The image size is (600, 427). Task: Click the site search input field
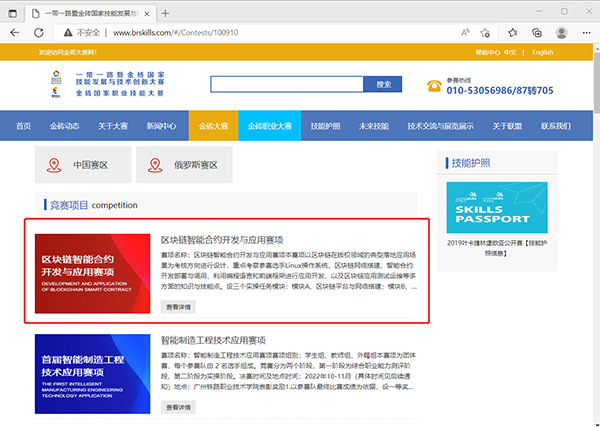[285, 84]
